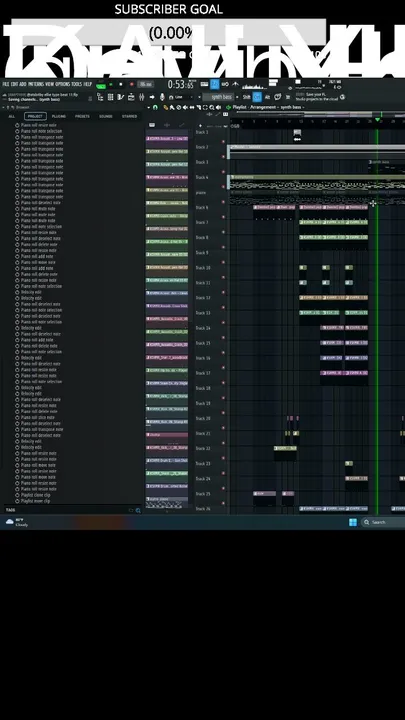Open the EDIT menu

pyautogui.click(x=15, y=84)
